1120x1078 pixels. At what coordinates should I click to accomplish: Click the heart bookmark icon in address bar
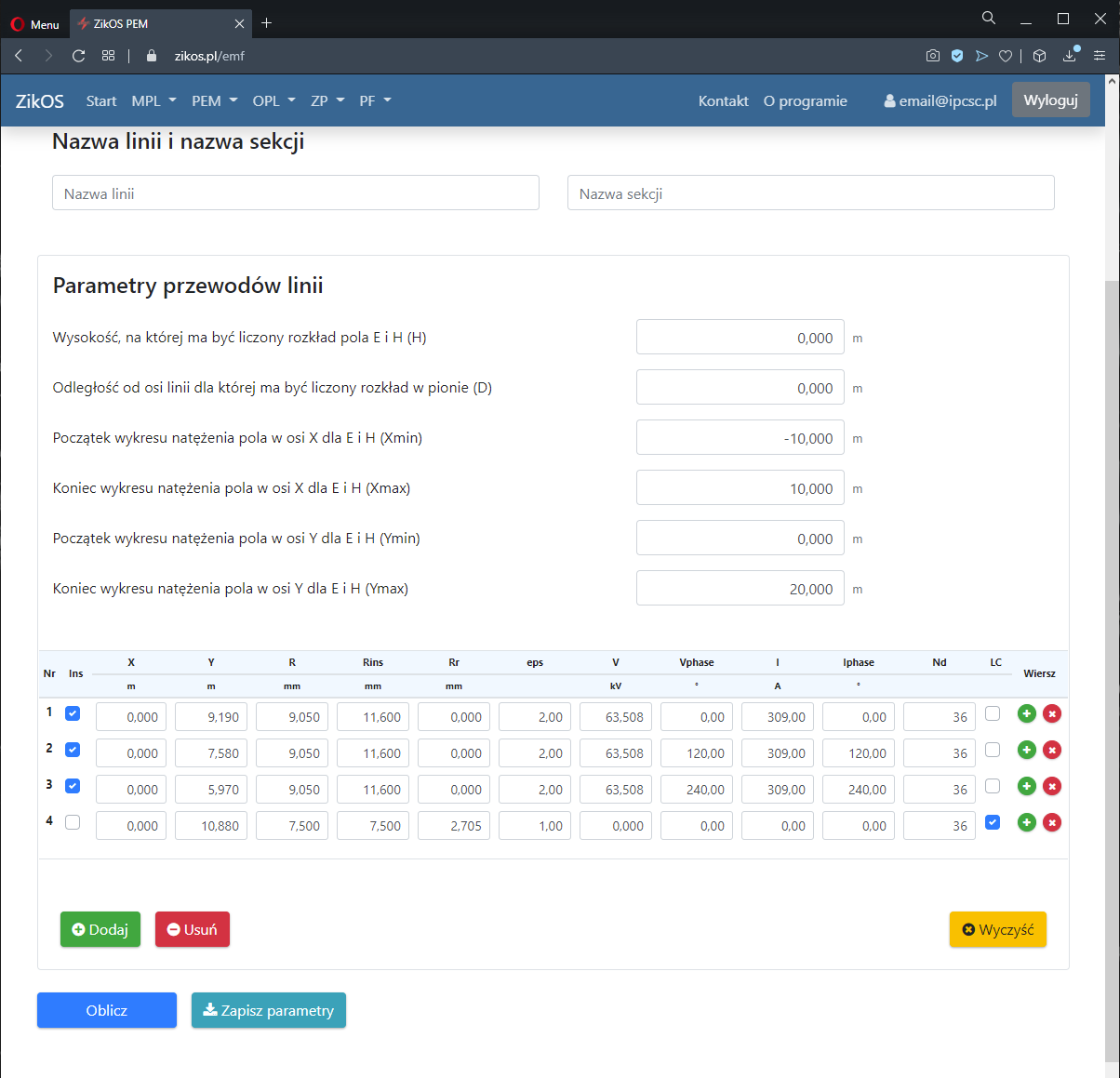[1006, 56]
